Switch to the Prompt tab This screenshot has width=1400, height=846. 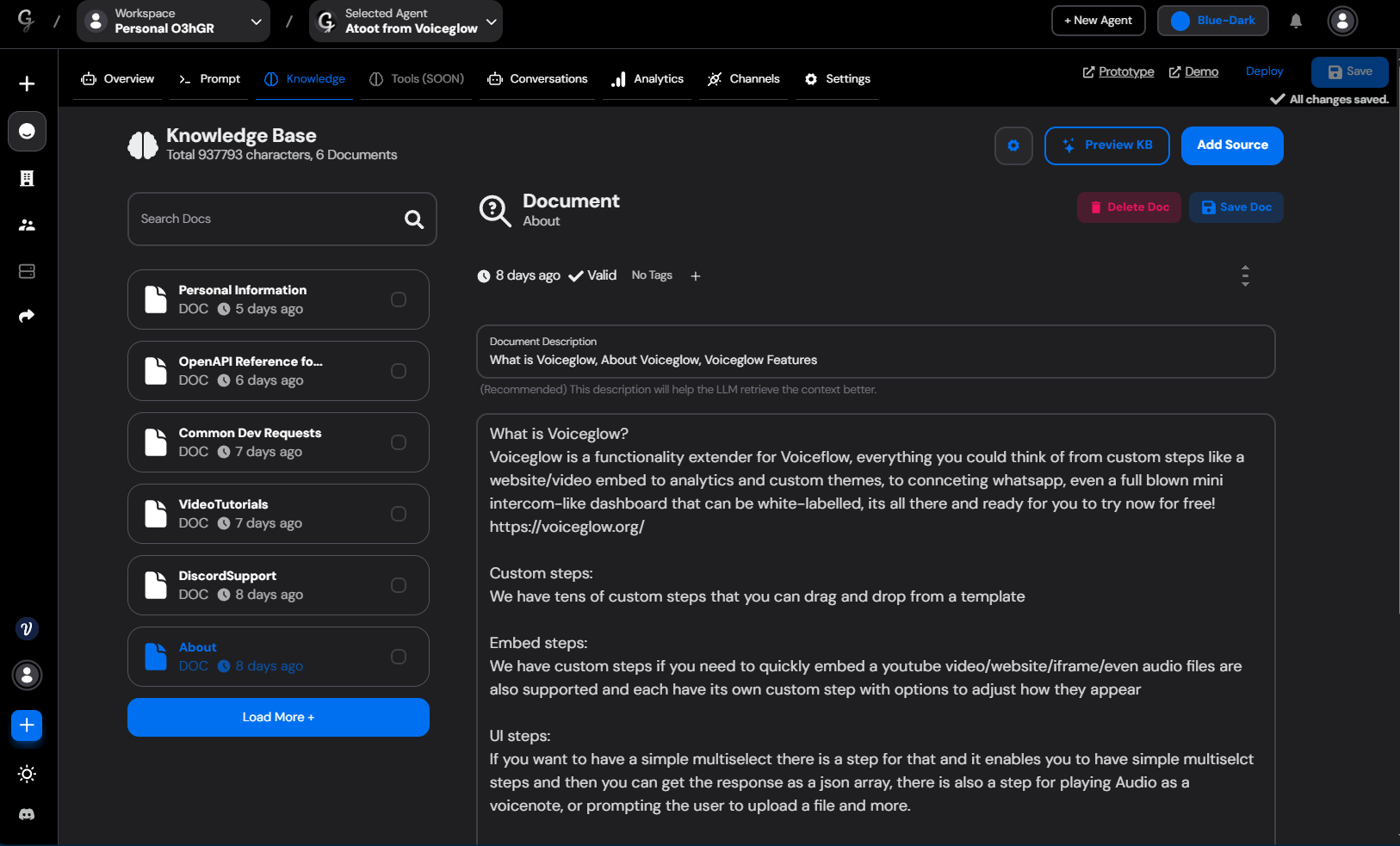click(209, 79)
